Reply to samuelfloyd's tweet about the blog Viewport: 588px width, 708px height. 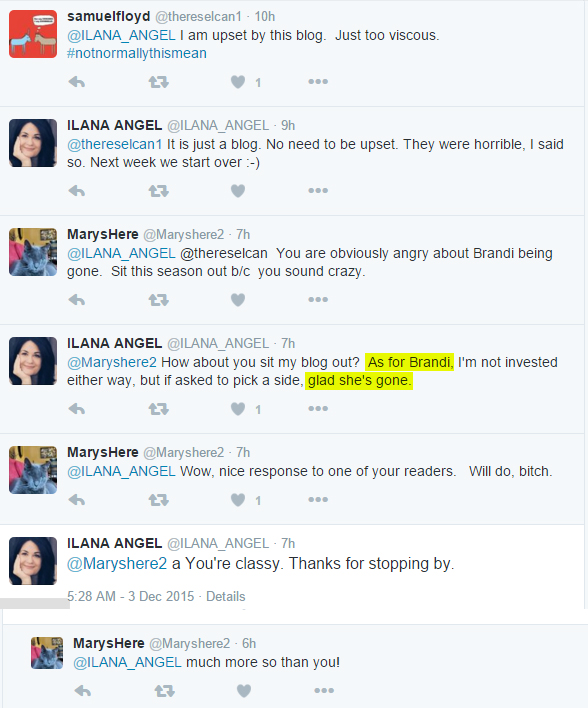click(x=77, y=82)
